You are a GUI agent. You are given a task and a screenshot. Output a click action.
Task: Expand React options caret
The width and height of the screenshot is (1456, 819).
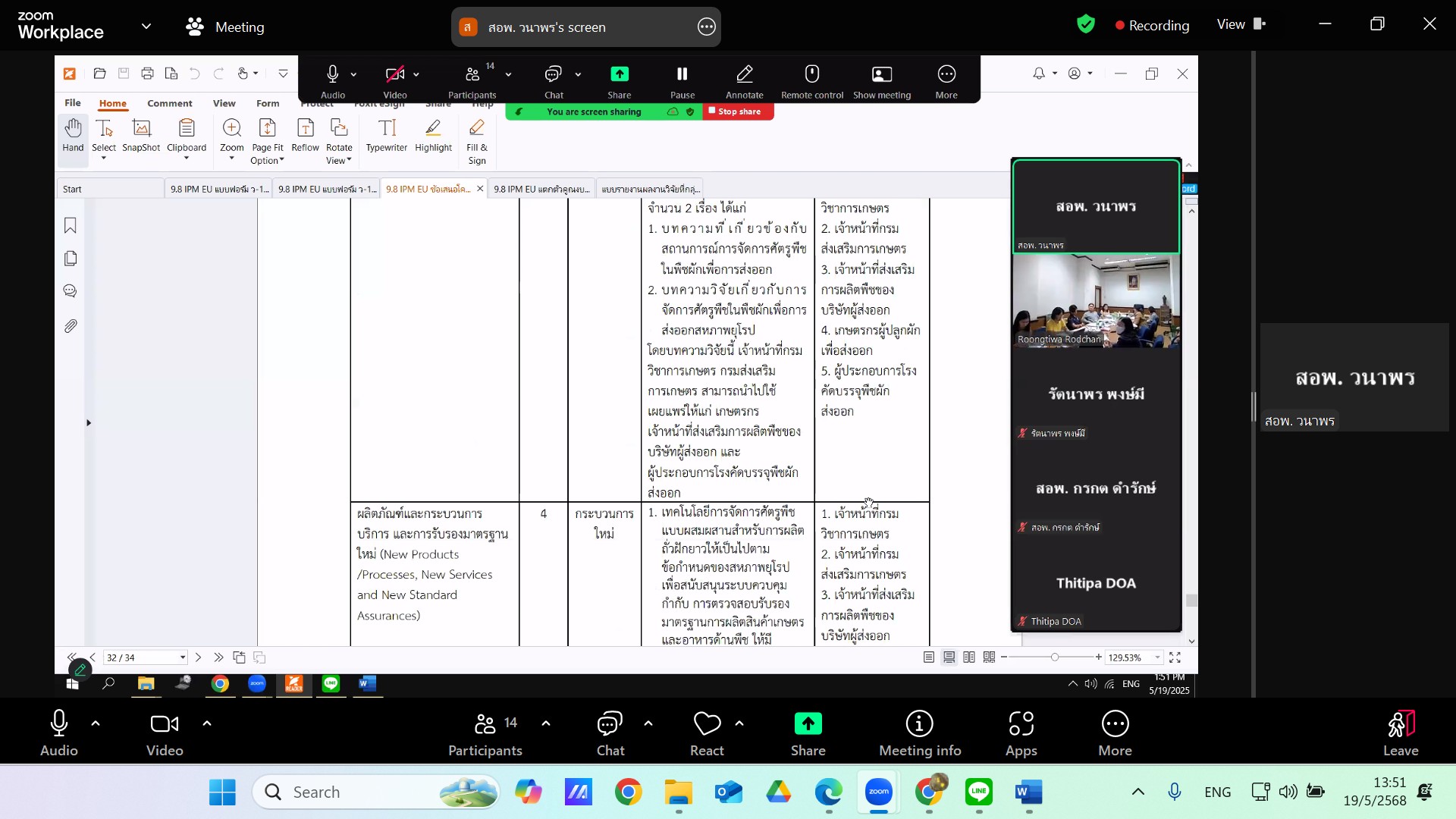[x=739, y=723]
